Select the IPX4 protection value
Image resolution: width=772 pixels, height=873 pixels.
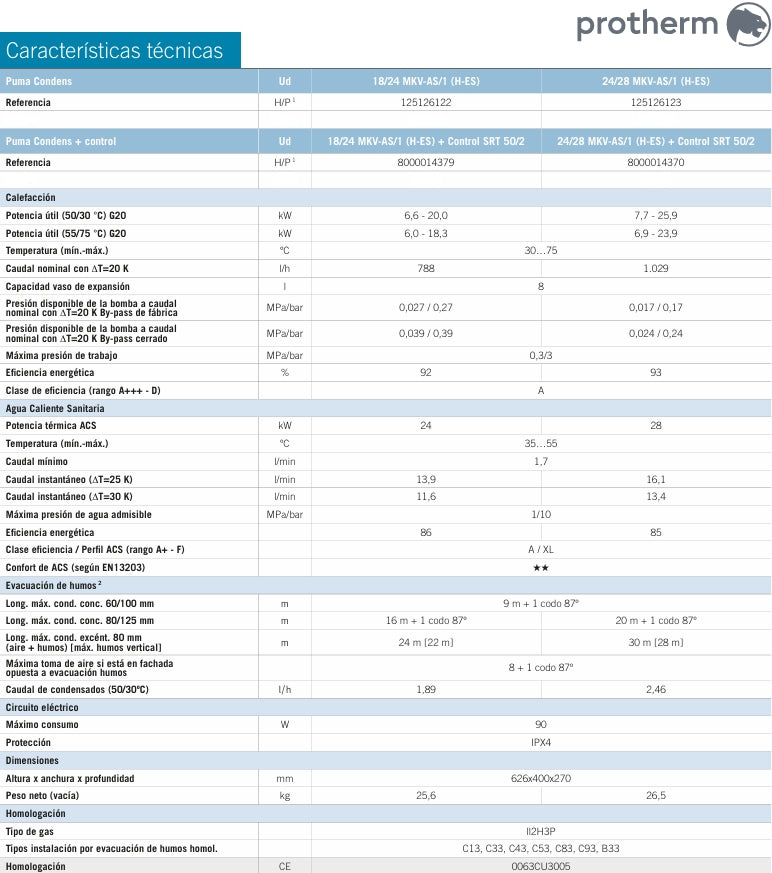tap(541, 743)
